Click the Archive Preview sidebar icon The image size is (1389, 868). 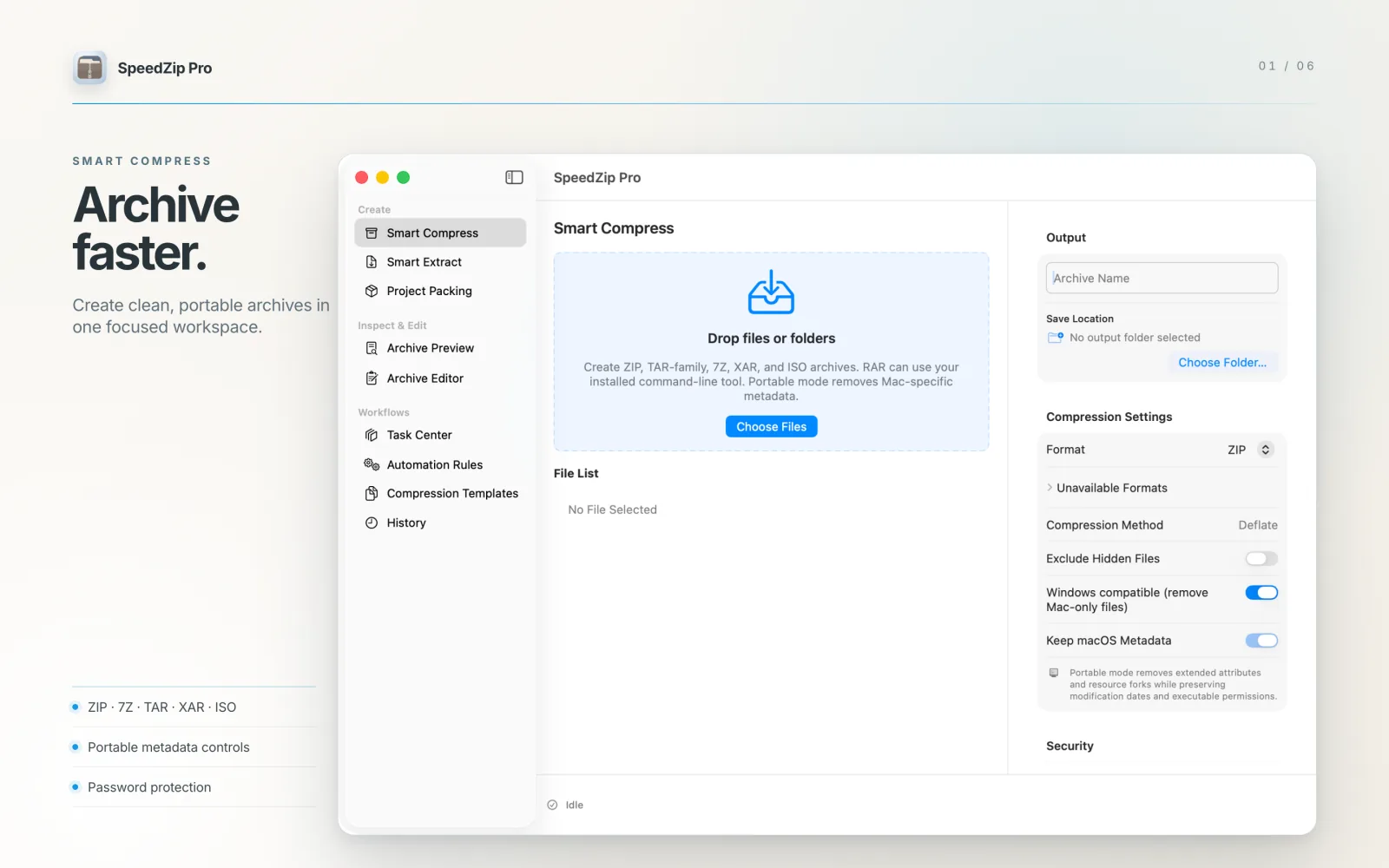(x=372, y=348)
